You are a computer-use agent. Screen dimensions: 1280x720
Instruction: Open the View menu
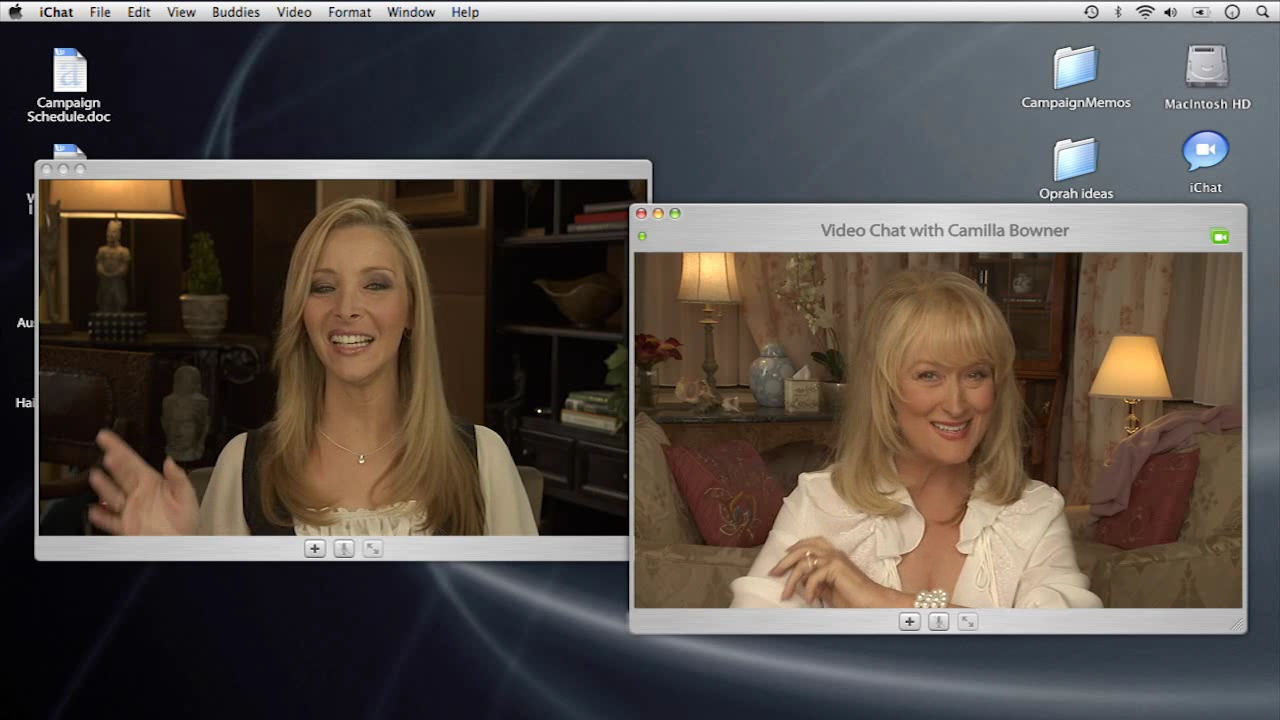(x=181, y=12)
